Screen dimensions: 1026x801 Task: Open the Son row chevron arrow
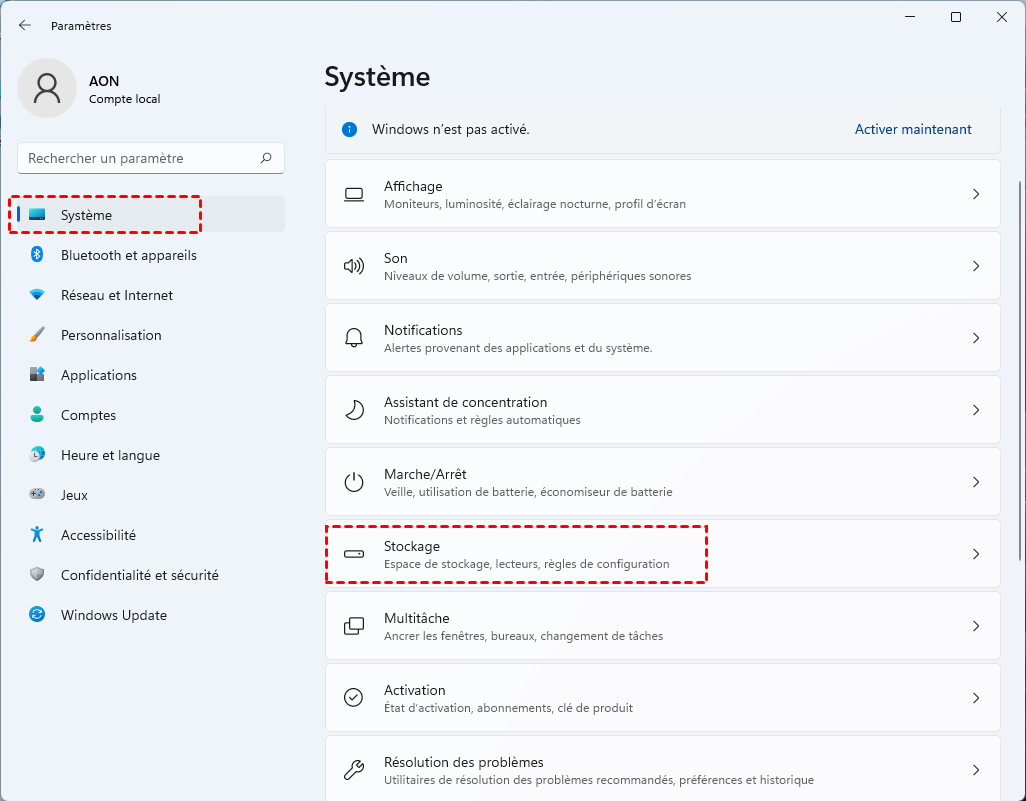click(x=976, y=266)
